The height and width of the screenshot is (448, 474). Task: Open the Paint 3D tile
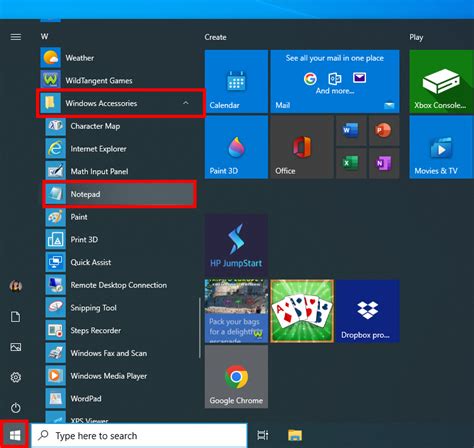coord(236,147)
